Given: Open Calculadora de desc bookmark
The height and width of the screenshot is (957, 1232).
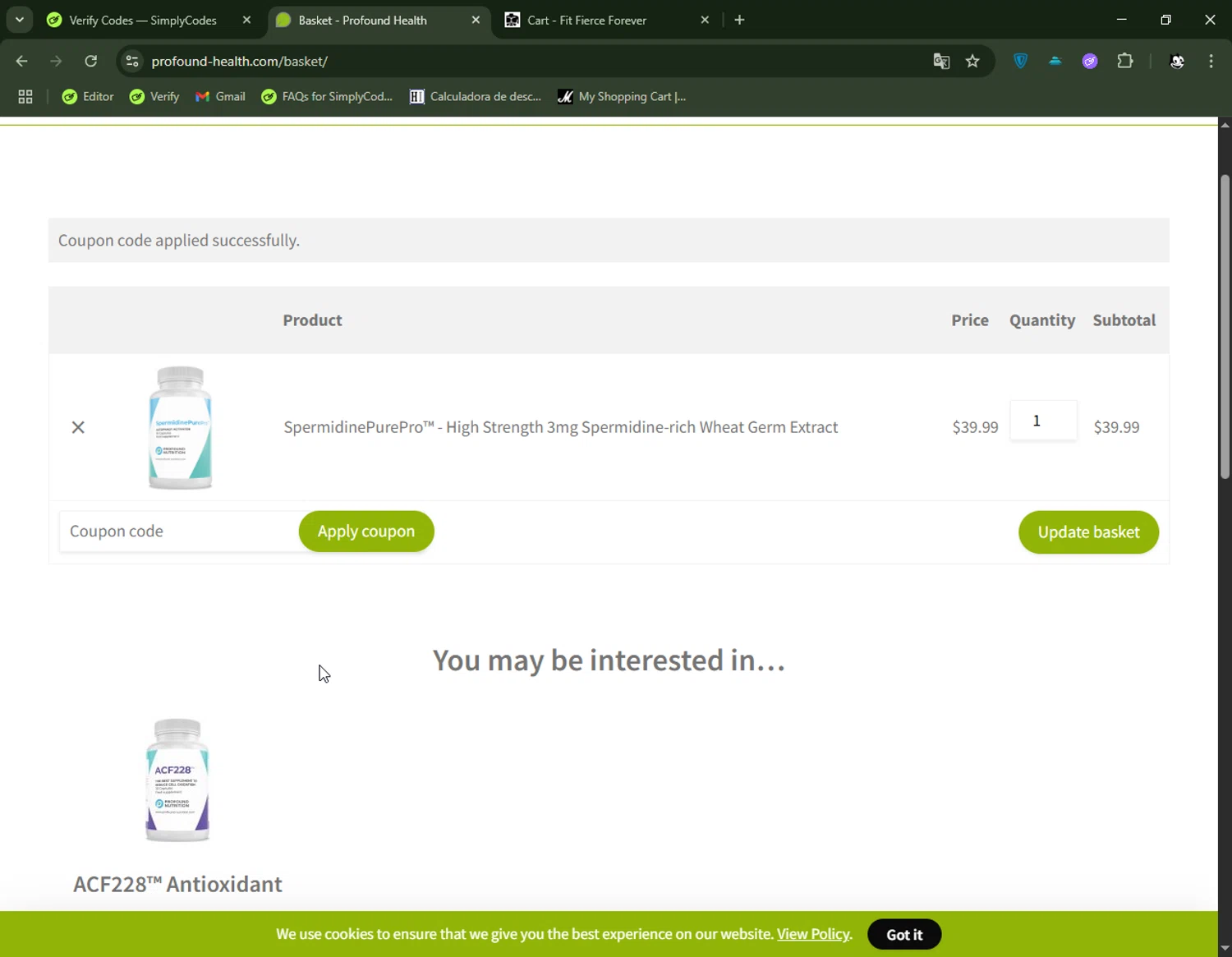Looking at the screenshot, I should [476, 97].
